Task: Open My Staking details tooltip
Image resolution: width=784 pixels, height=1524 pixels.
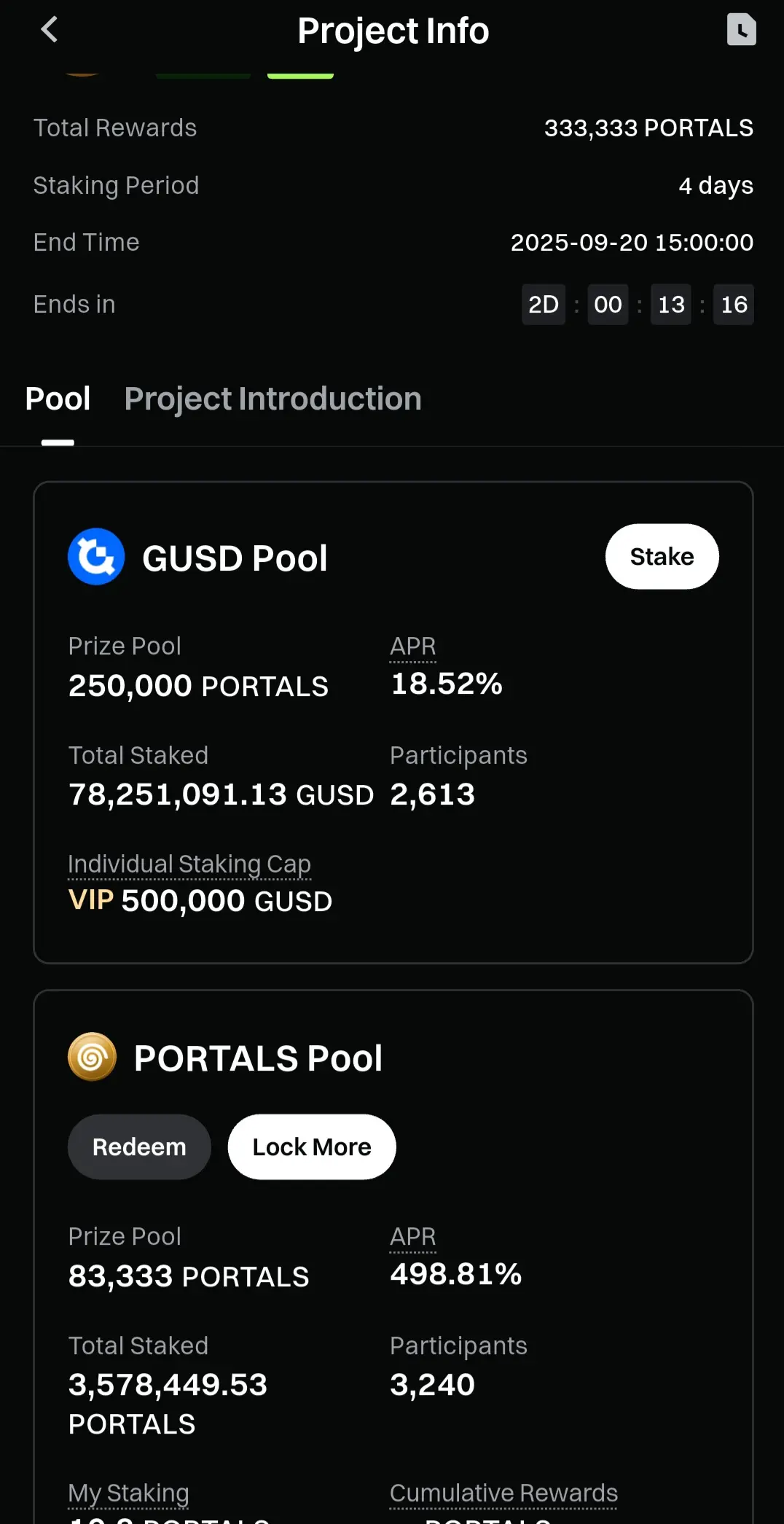Action: click(128, 1493)
